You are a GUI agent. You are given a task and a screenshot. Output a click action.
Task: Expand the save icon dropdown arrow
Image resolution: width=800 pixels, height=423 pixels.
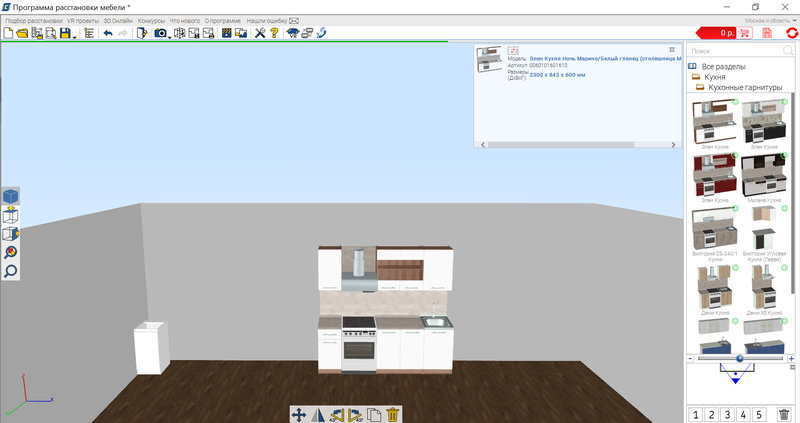coord(74,37)
